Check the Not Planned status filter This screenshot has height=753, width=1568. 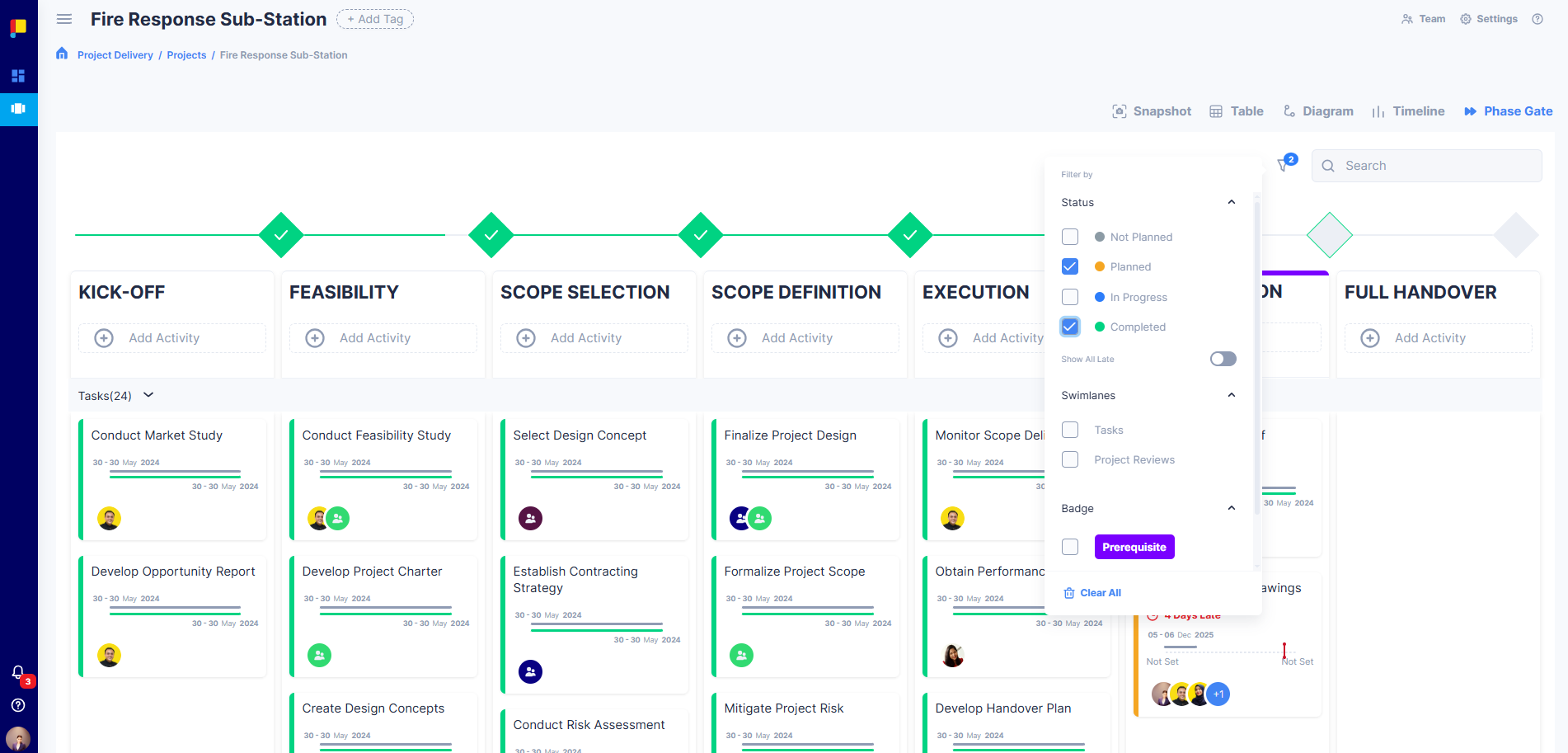(1070, 237)
